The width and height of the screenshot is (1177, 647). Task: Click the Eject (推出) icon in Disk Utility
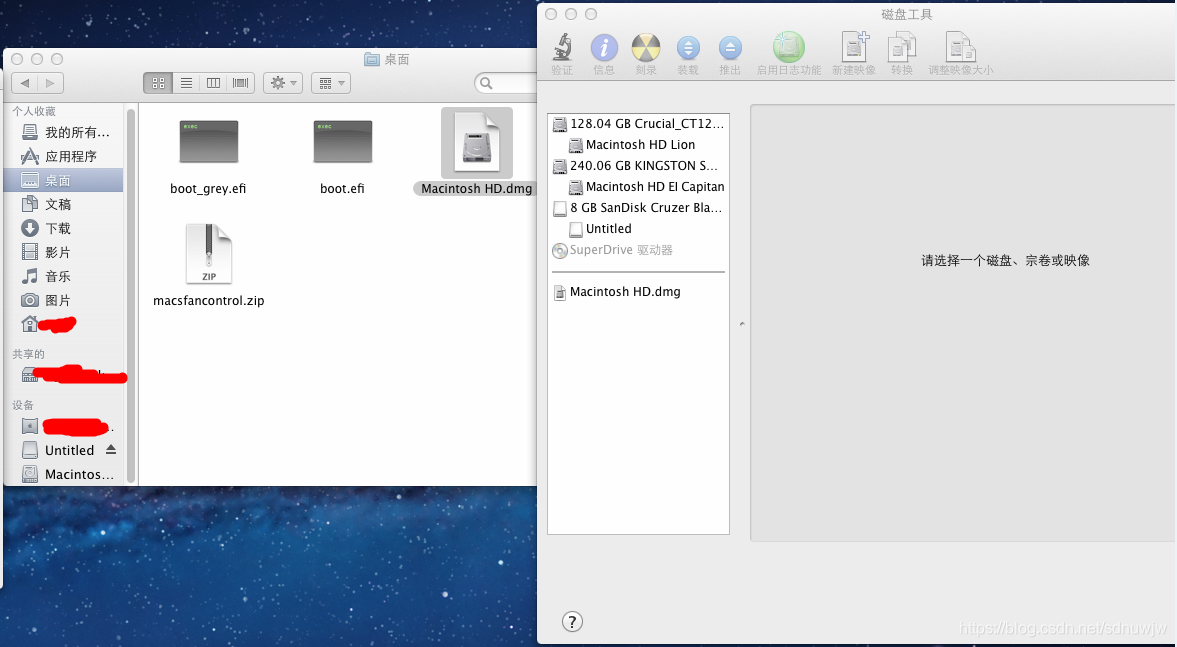tap(730, 48)
